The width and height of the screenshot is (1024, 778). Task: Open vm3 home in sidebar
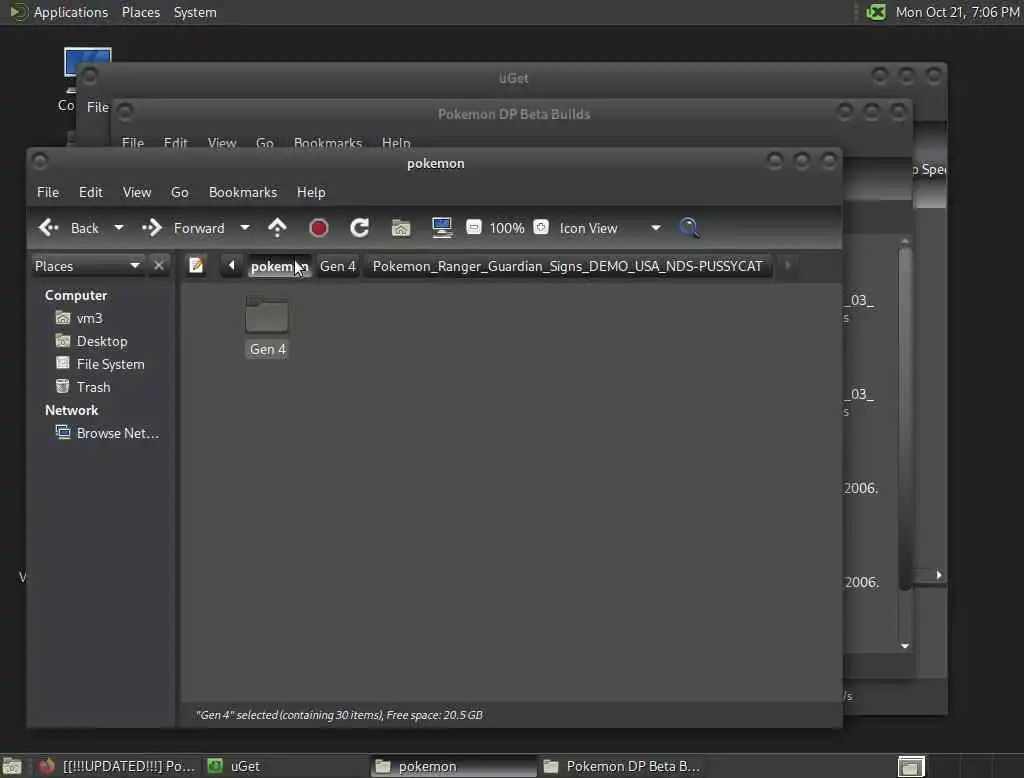[89, 318]
